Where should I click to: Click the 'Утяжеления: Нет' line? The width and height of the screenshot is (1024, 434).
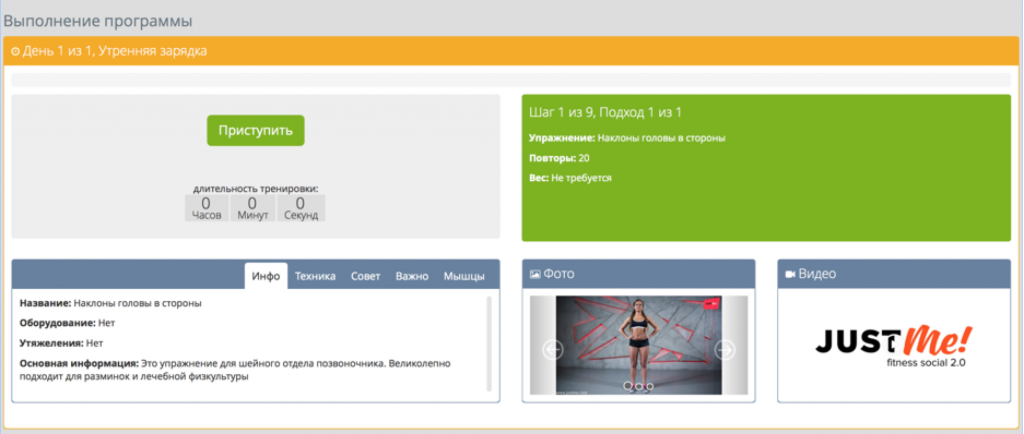click(61, 343)
